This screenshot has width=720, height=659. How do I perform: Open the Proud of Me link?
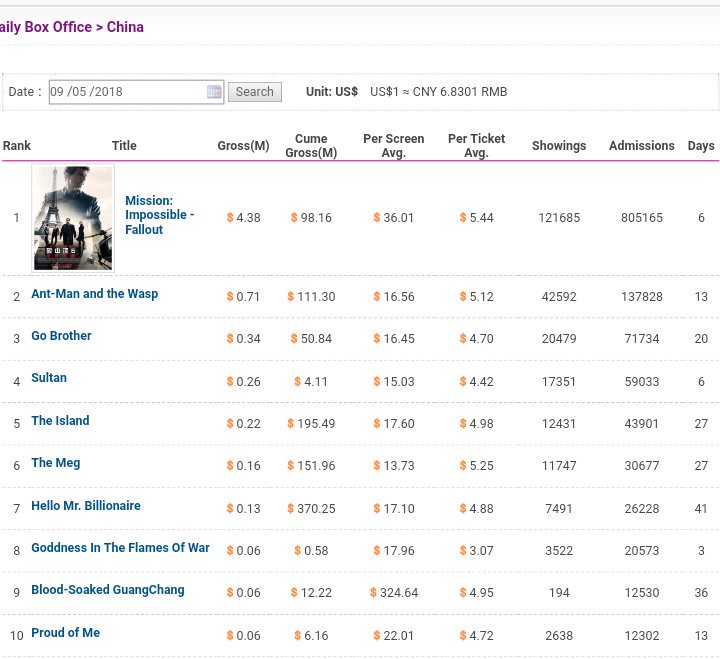point(66,633)
